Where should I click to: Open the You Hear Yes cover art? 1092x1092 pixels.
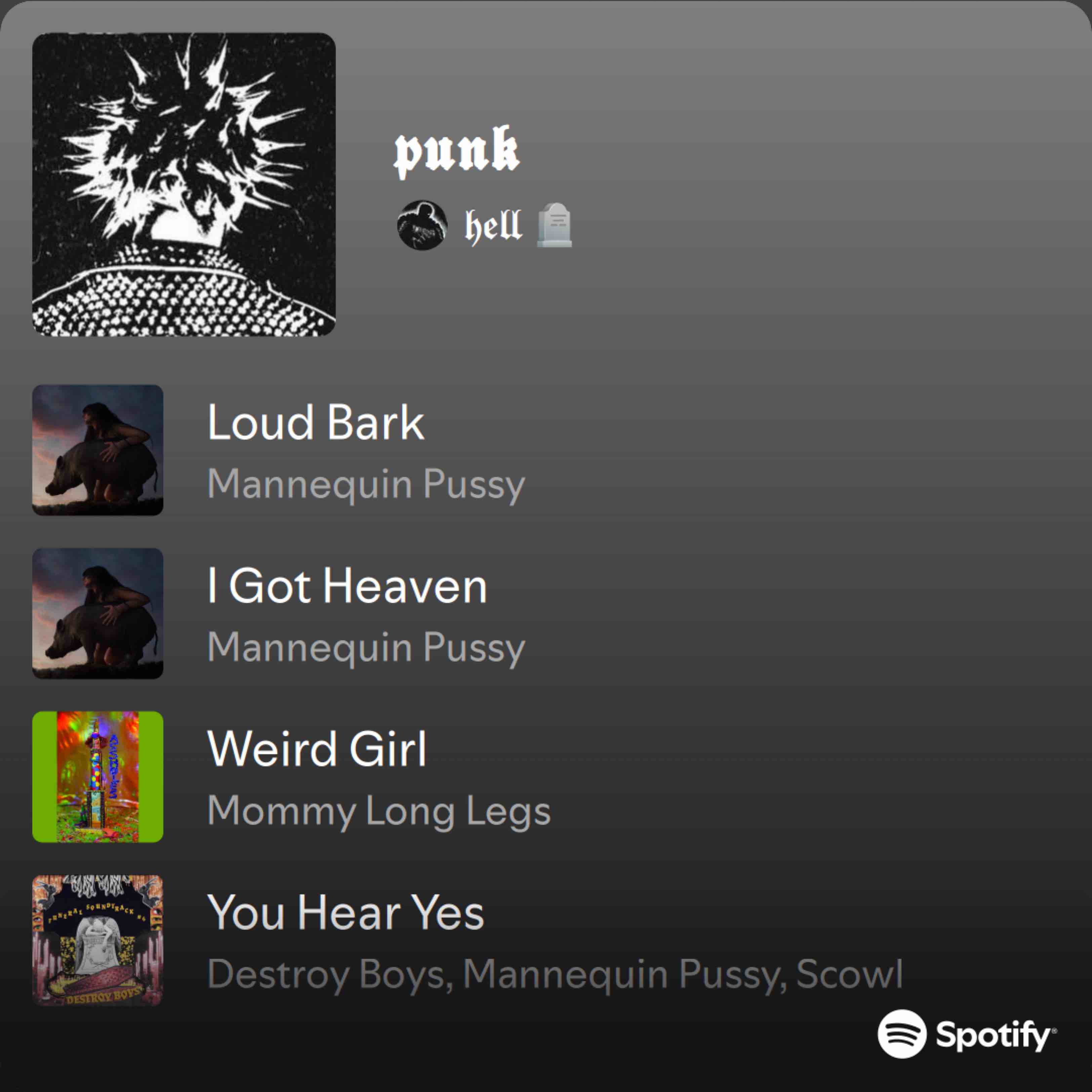pos(98,940)
